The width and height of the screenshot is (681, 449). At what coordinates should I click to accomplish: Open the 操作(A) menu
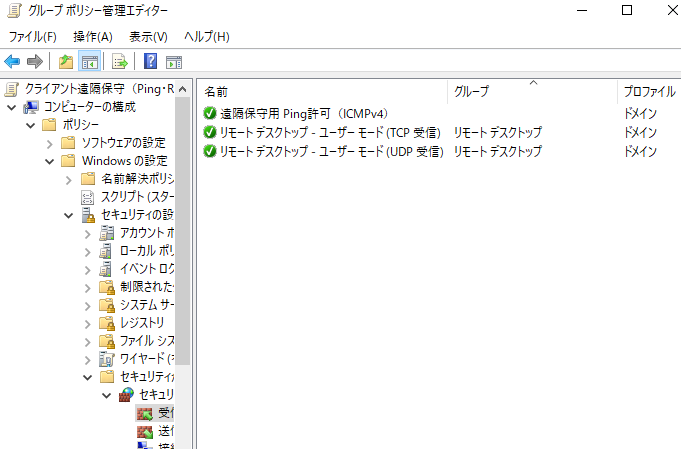pyautogui.click(x=93, y=37)
